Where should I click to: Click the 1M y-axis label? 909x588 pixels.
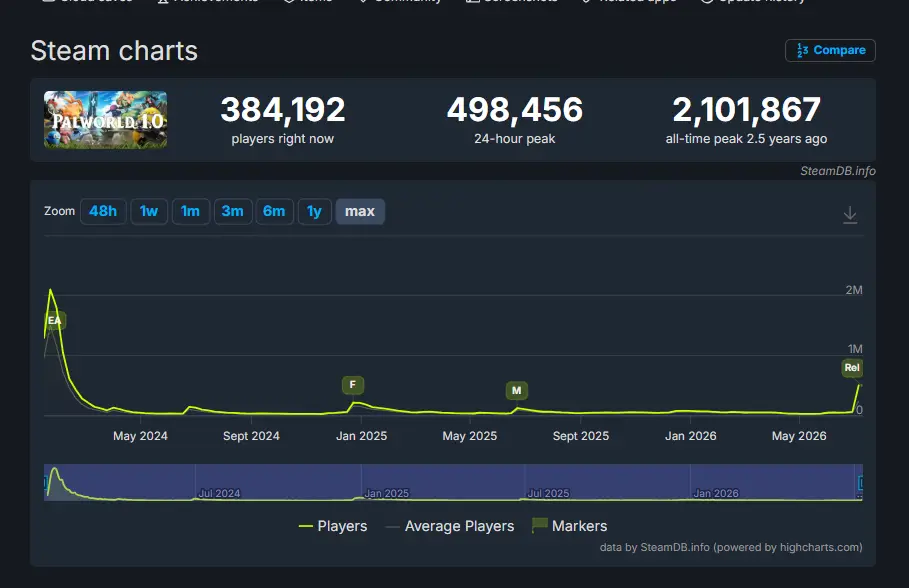[x=855, y=349]
